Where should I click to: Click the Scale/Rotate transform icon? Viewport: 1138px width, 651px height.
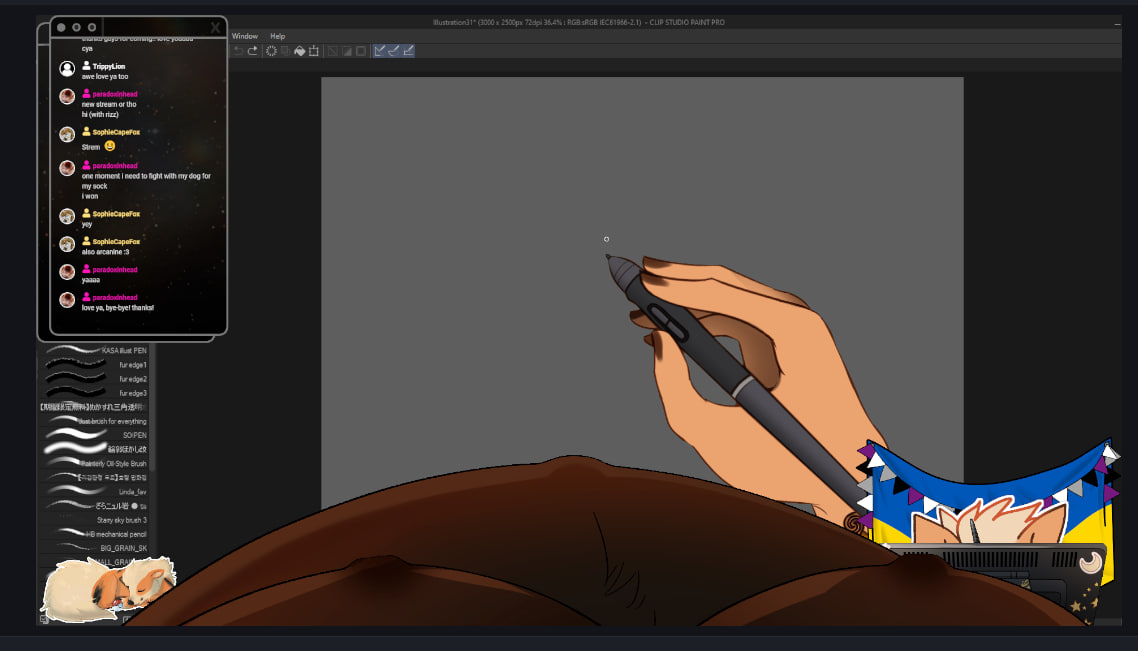coord(314,51)
